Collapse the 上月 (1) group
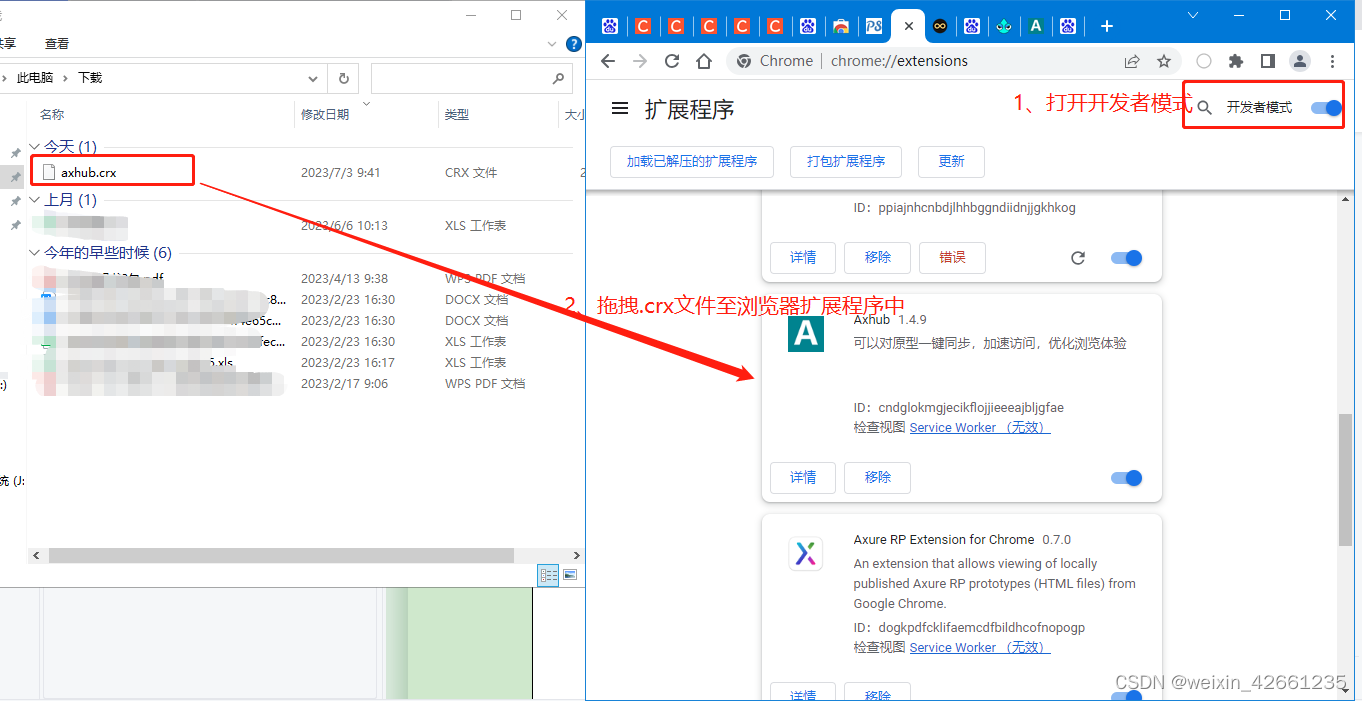The height and width of the screenshot is (701, 1362). click(x=35, y=199)
